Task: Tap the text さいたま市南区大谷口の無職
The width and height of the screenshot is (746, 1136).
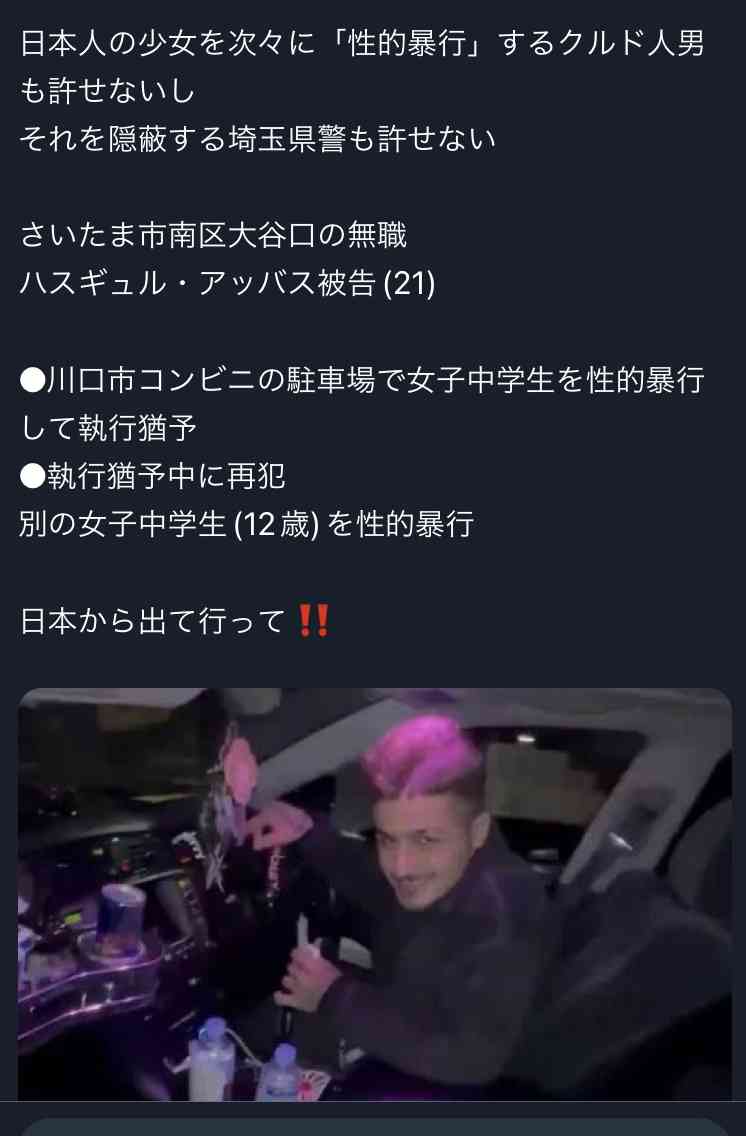Action: tap(214, 235)
